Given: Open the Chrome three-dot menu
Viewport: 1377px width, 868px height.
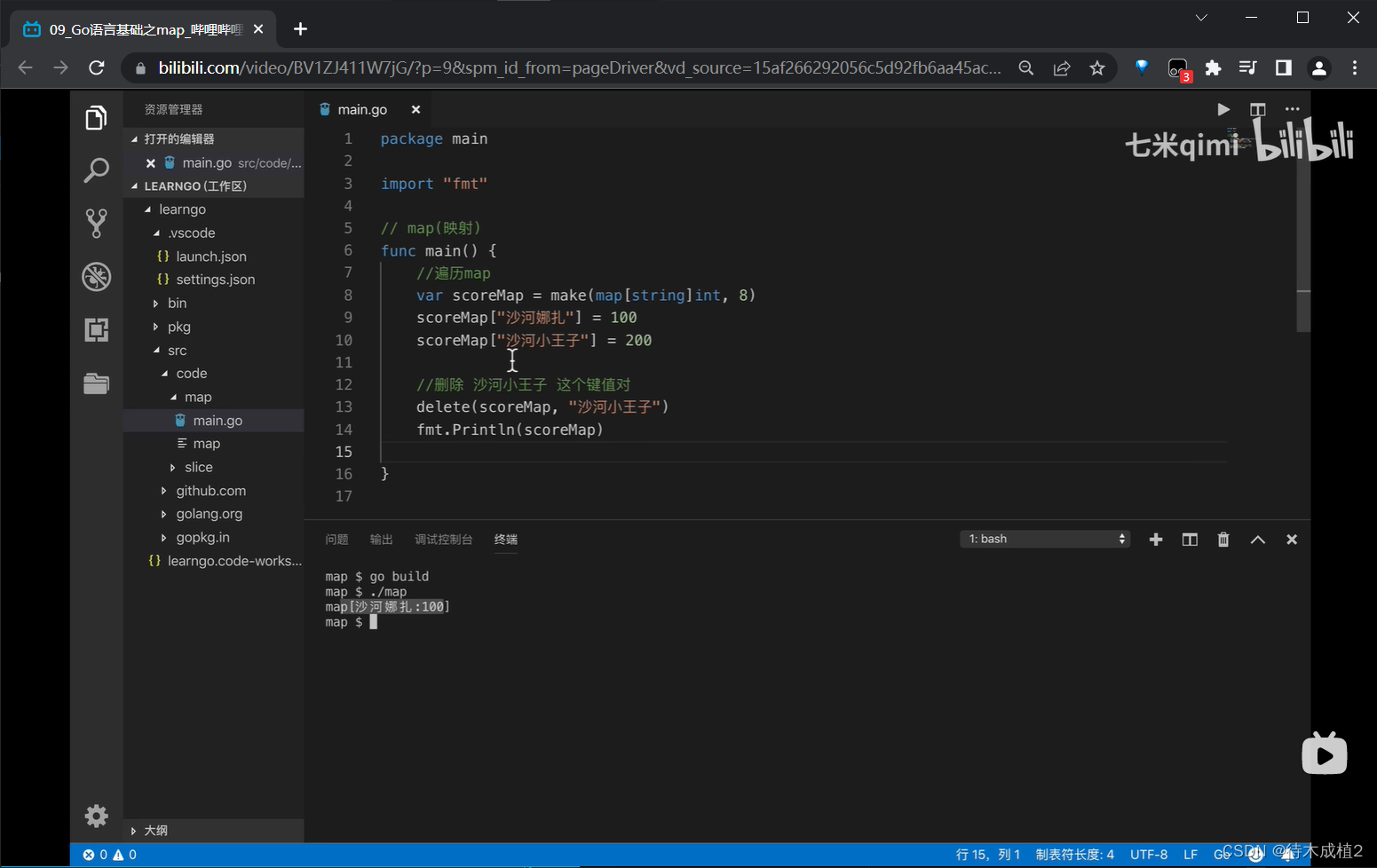Looking at the screenshot, I should [1355, 68].
